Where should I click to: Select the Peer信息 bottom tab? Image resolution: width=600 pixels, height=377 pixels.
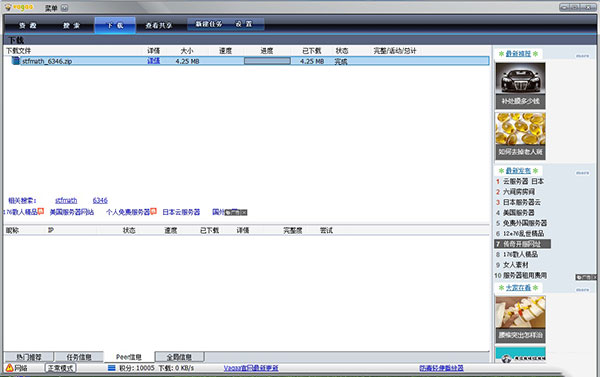[129, 357]
